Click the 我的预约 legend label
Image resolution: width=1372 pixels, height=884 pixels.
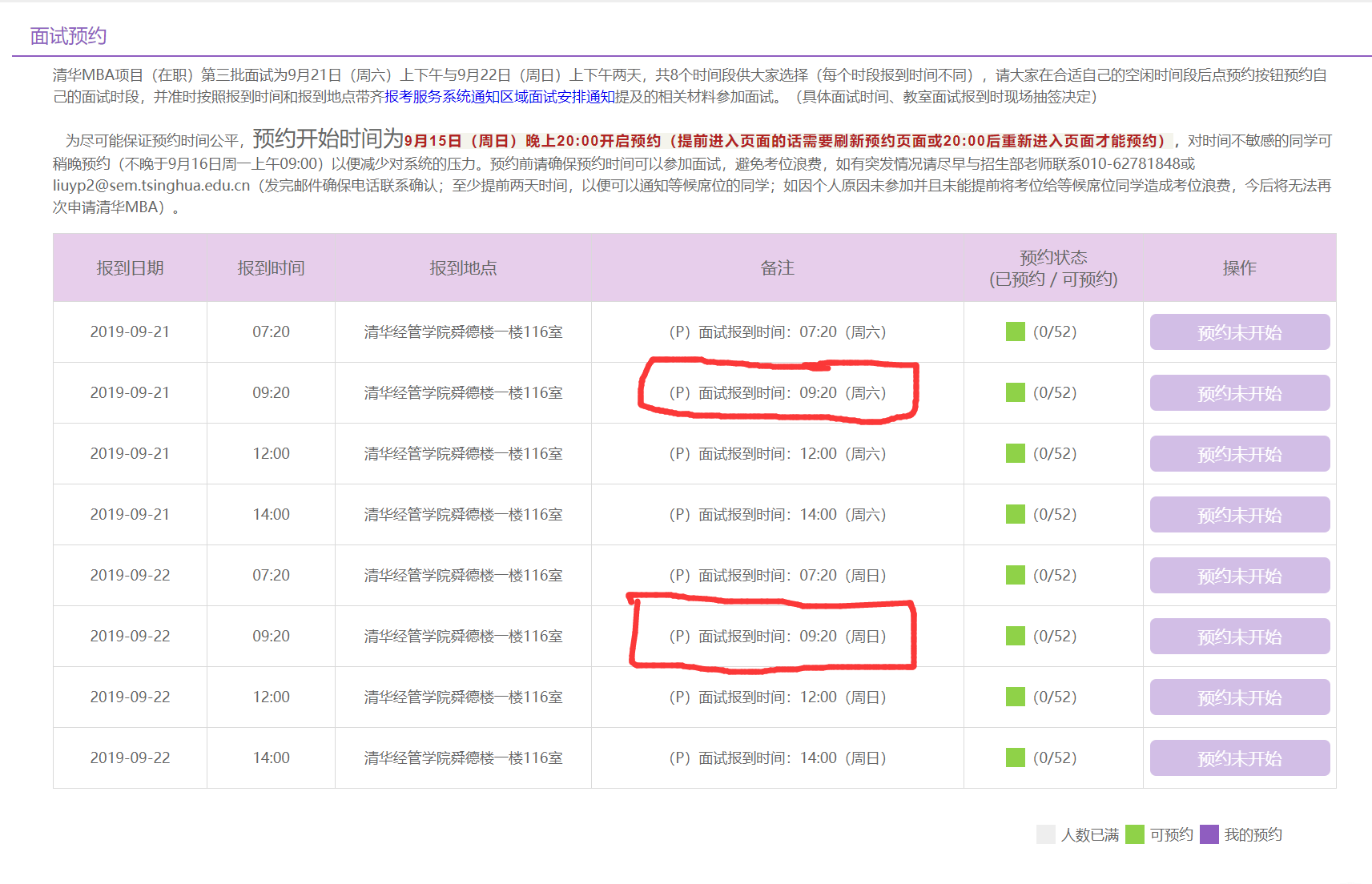[1253, 834]
